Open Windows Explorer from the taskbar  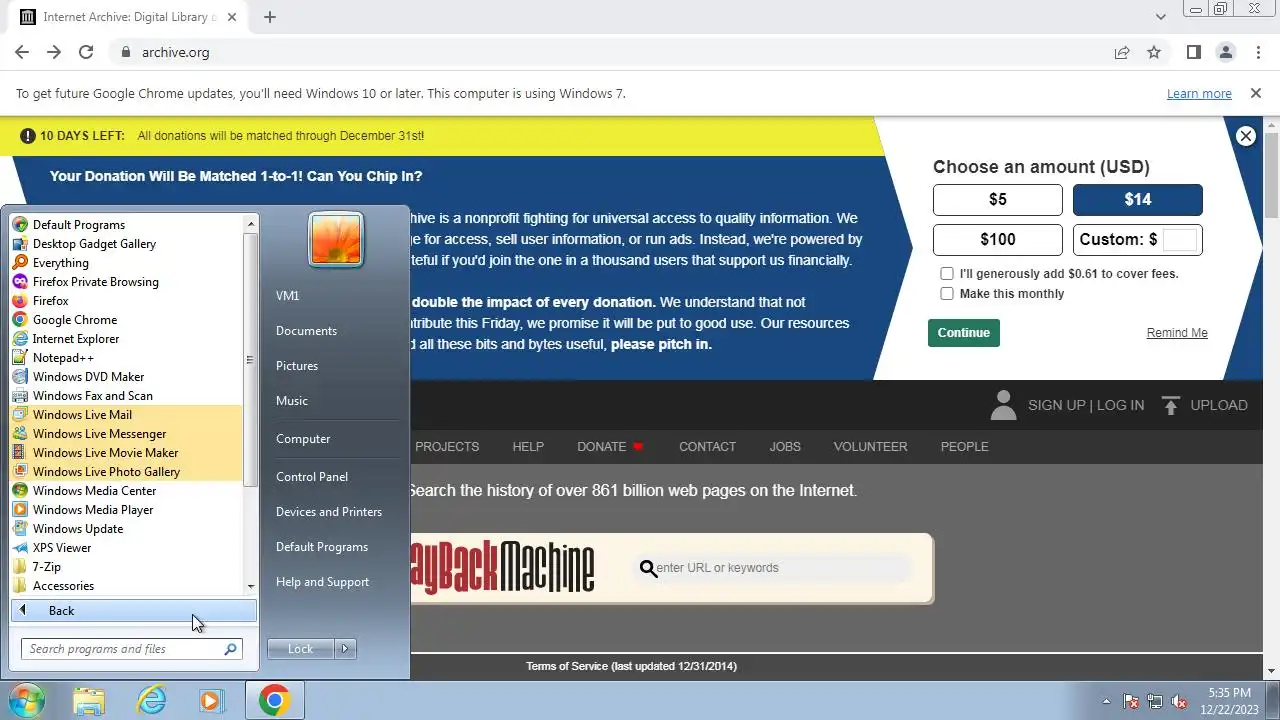click(x=88, y=700)
